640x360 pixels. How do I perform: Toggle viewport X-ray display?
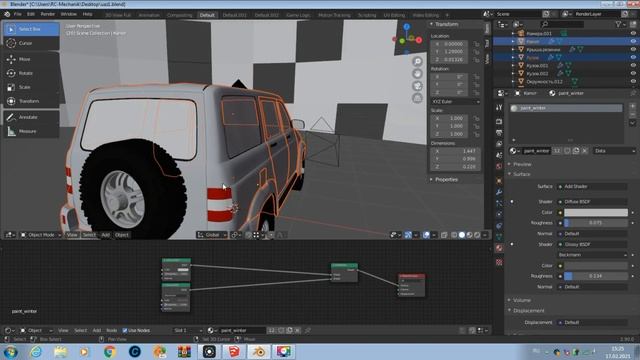pos(444,235)
